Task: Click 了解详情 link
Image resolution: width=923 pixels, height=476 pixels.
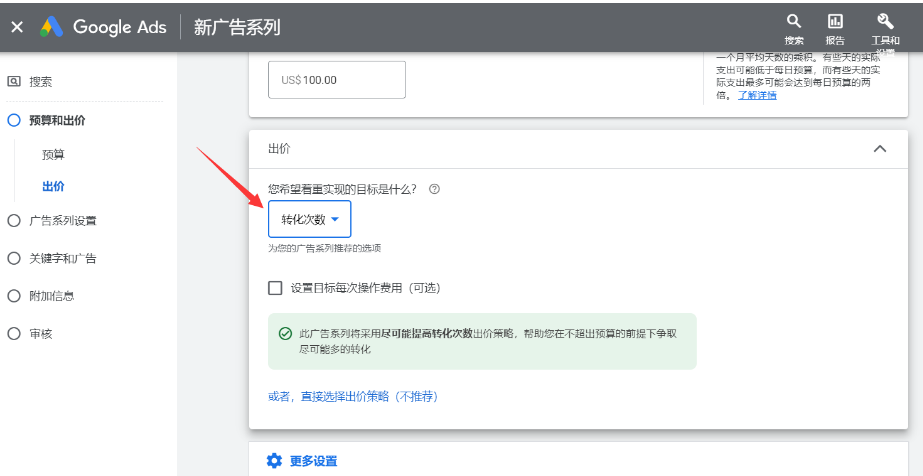Action: click(757, 96)
